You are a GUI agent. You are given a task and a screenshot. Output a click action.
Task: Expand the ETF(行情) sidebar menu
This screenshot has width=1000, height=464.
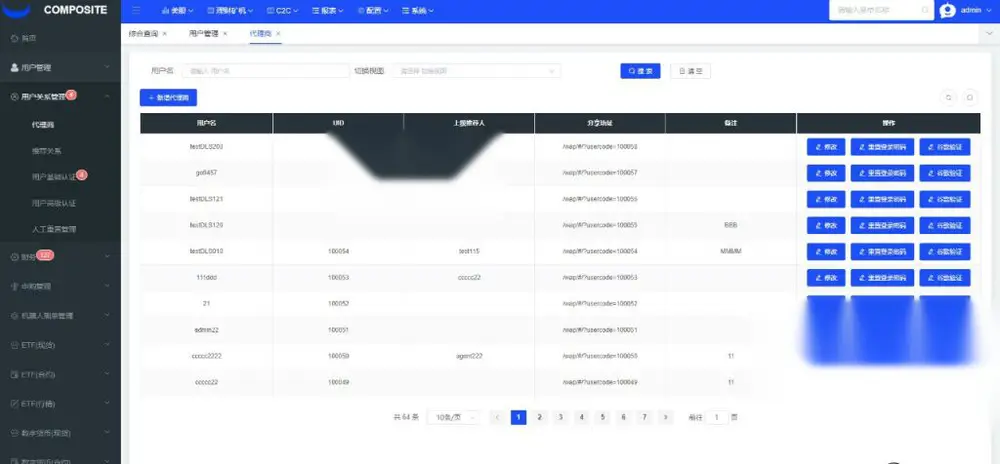pyautogui.click(x=60, y=403)
